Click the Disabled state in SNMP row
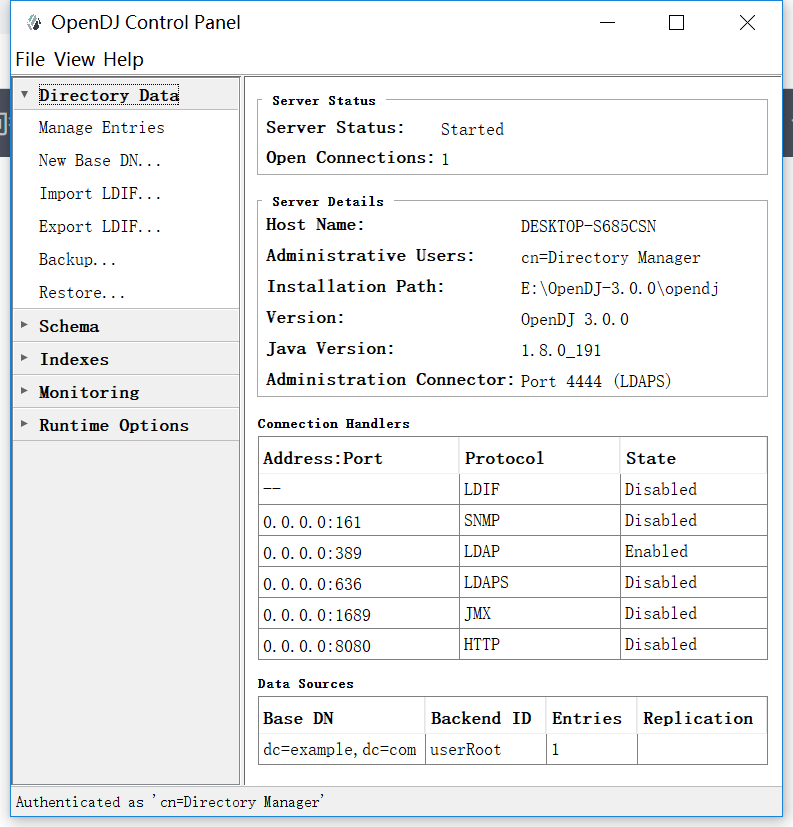The width and height of the screenshot is (793, 827). [693, 521]
